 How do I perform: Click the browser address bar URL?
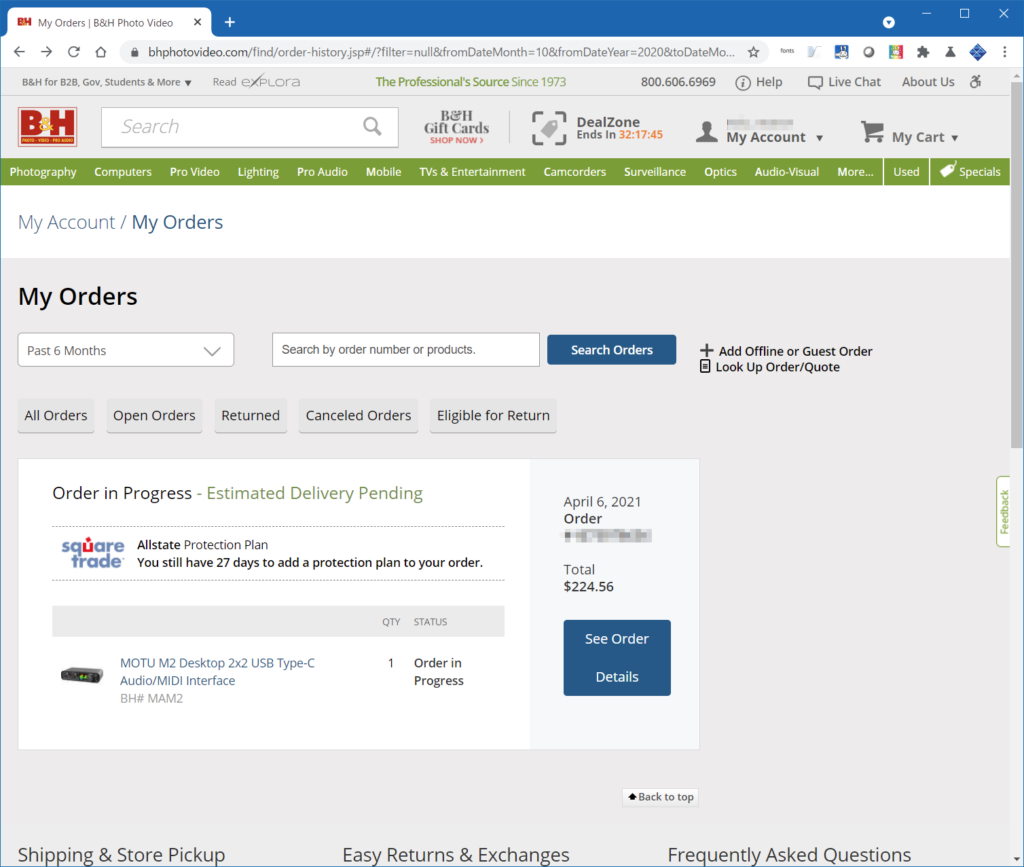[441, 52]
